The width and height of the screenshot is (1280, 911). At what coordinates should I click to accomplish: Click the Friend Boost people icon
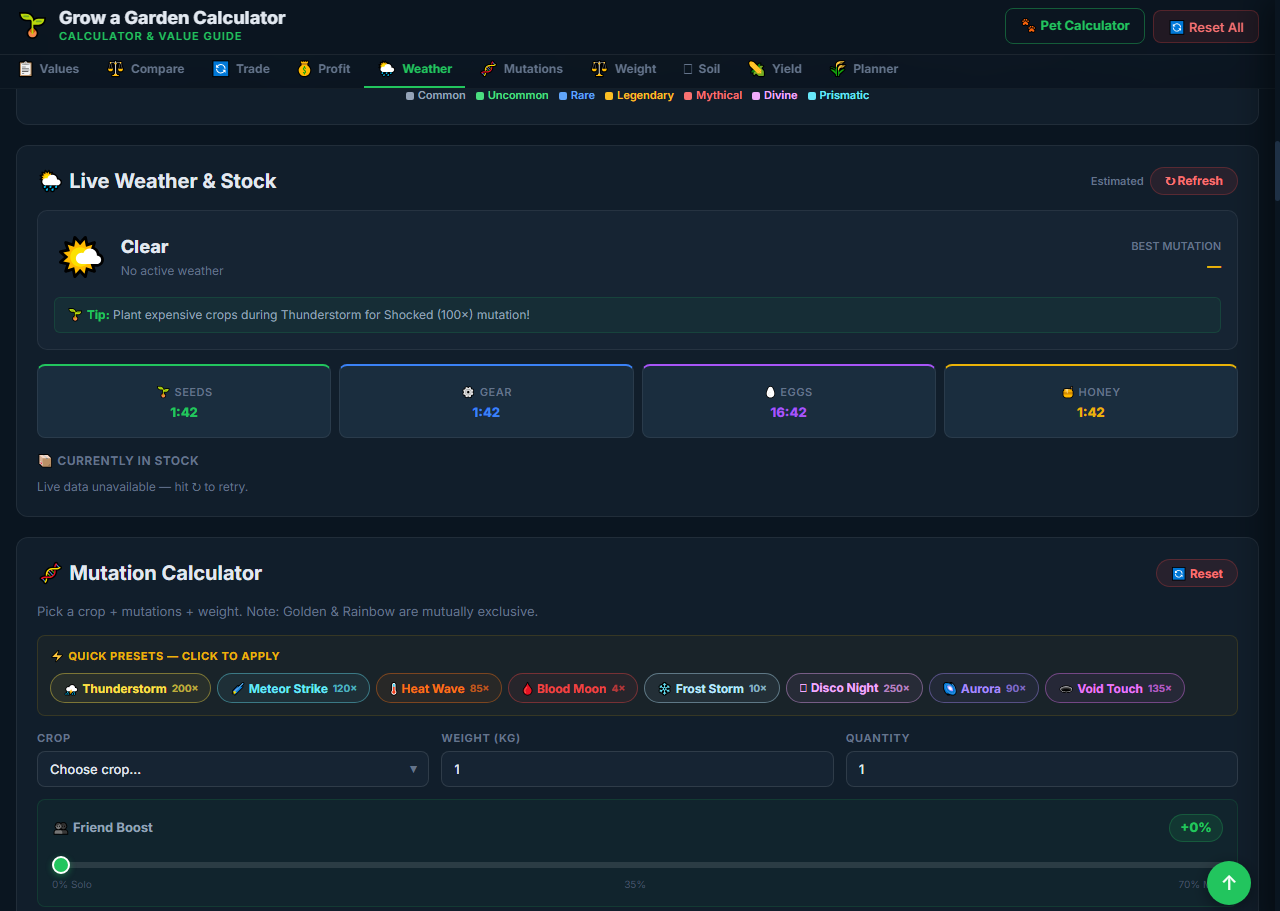[x=61, y=828]
